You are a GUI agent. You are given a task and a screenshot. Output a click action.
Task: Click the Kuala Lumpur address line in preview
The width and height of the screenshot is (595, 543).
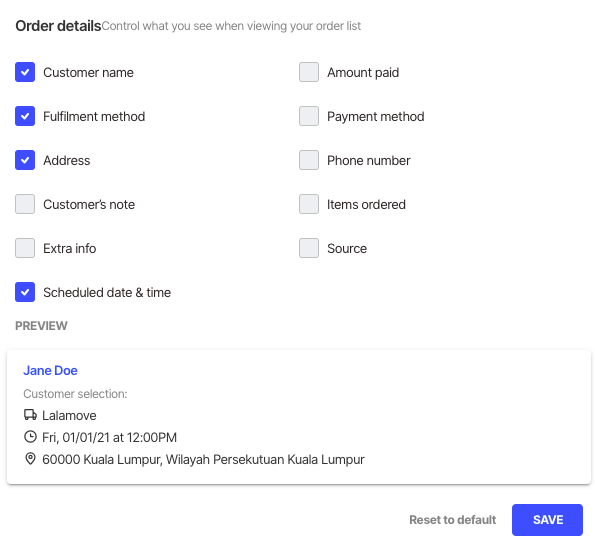click(x=203, y=460)
